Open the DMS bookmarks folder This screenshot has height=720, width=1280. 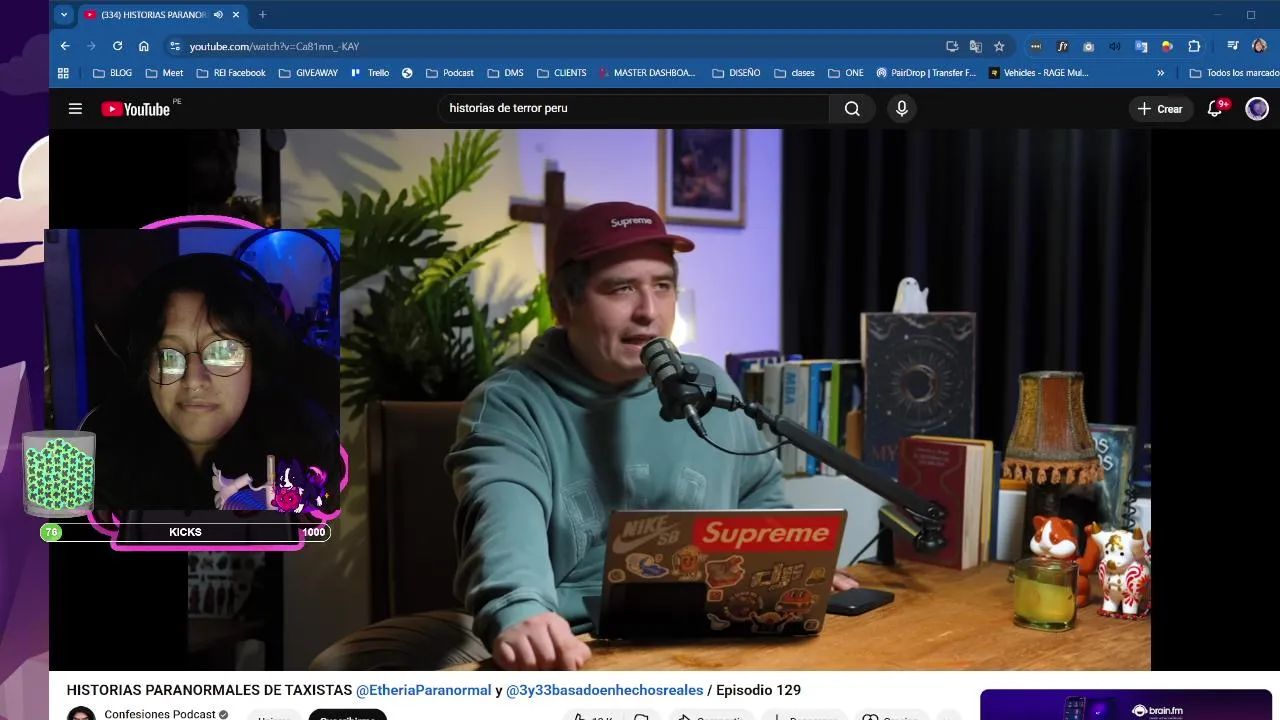(505, 73)
